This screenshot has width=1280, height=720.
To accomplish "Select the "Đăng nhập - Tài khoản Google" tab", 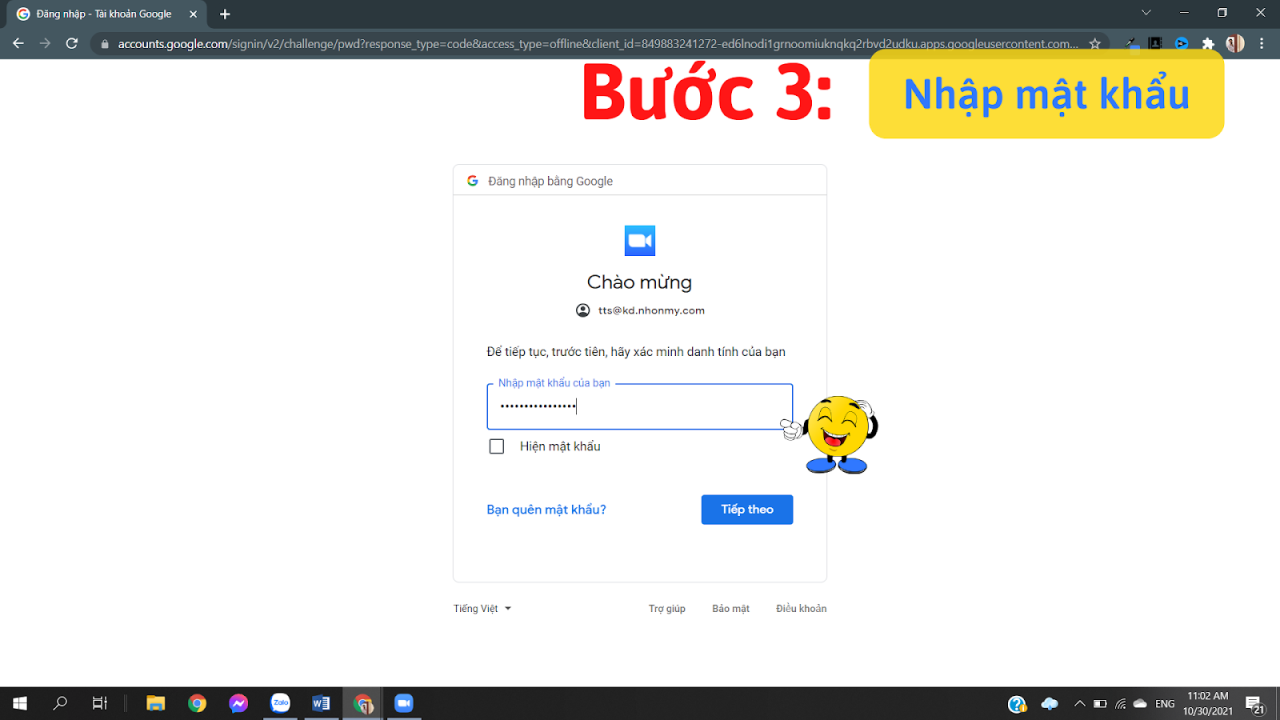I will (100, 15).
